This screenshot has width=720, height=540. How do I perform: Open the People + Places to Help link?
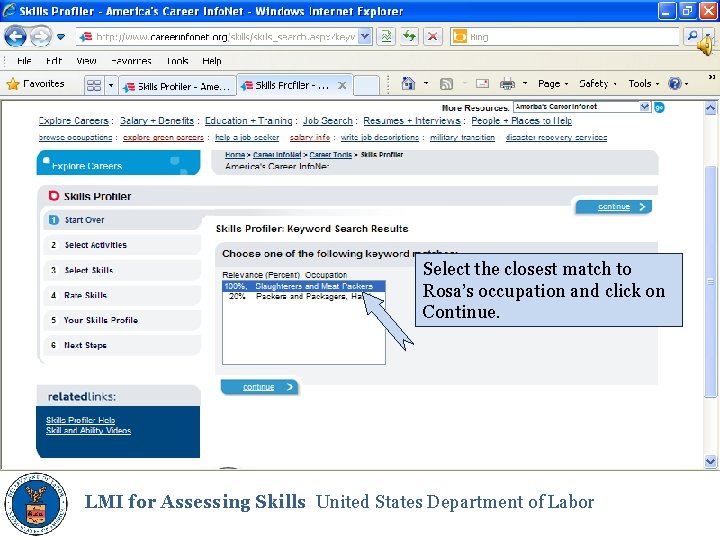(x=522, y=121)
